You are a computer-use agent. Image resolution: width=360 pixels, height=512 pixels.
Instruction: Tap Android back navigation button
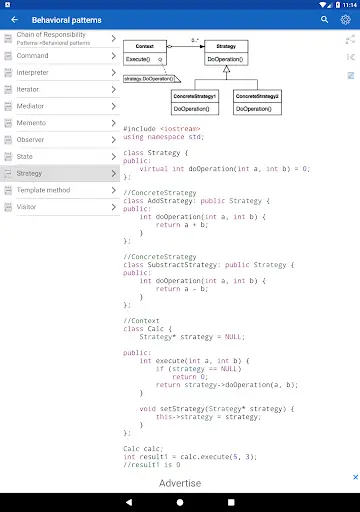[129, 502]
